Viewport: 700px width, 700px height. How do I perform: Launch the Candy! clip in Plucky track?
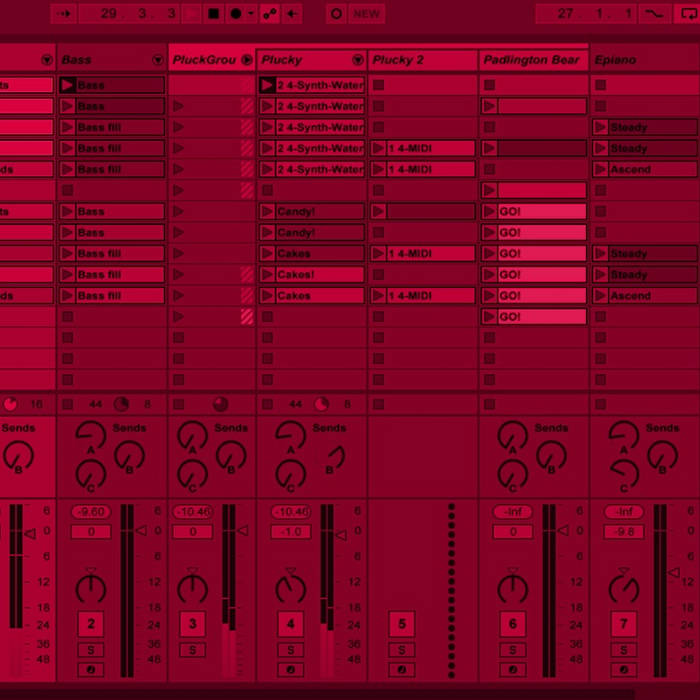point(267,212)
